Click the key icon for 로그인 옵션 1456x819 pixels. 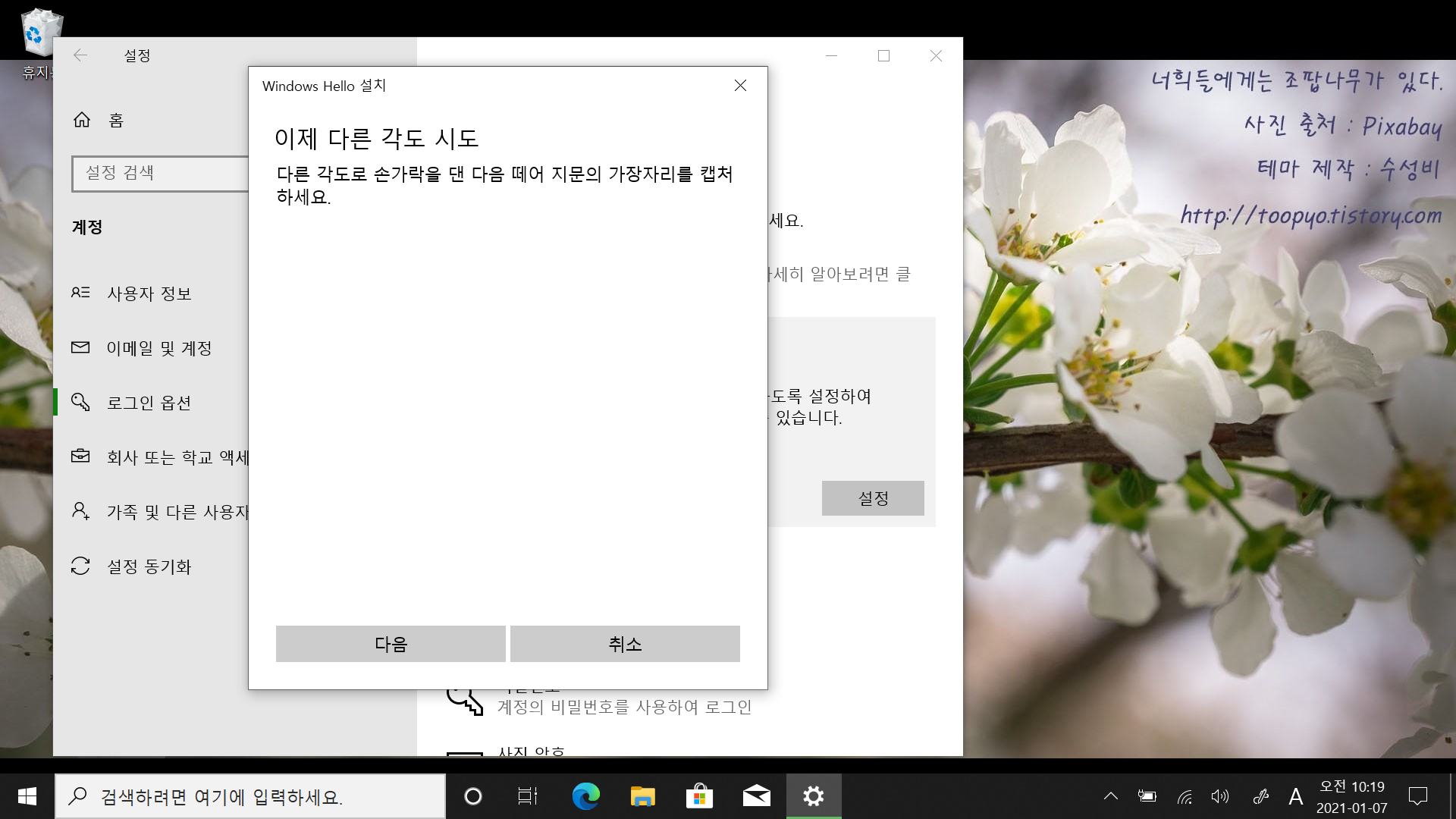tap(80, 402)
